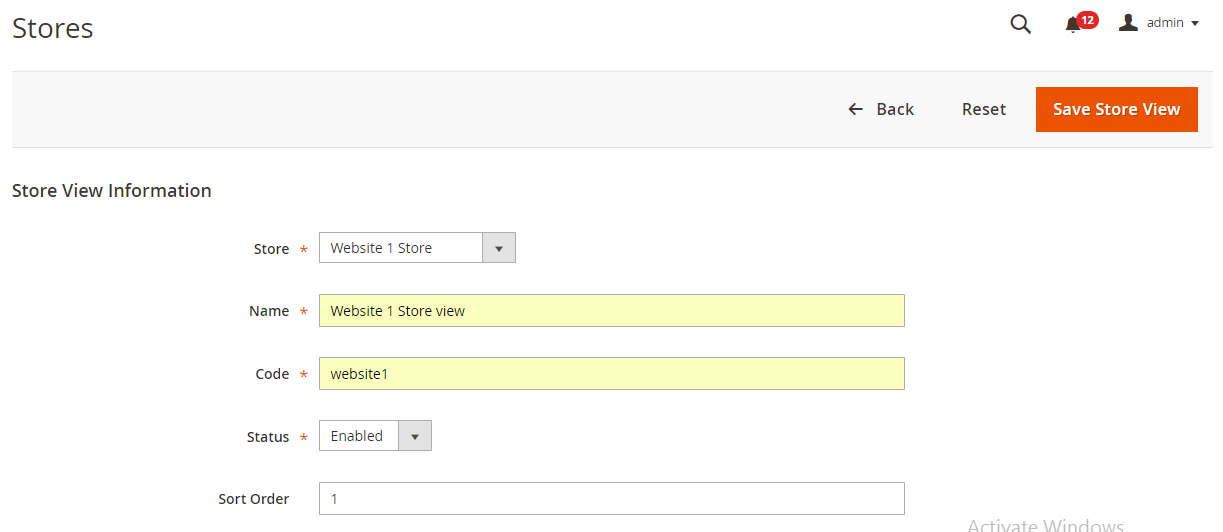
Task: Open the notifications bell
Action: point(1073,25)
